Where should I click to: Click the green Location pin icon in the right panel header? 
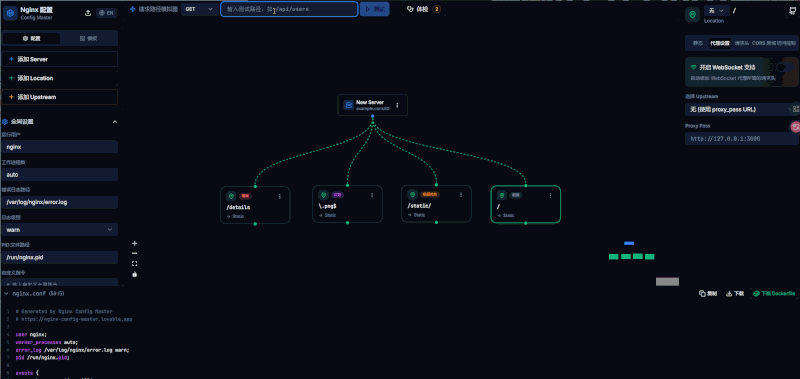[692, 15]
